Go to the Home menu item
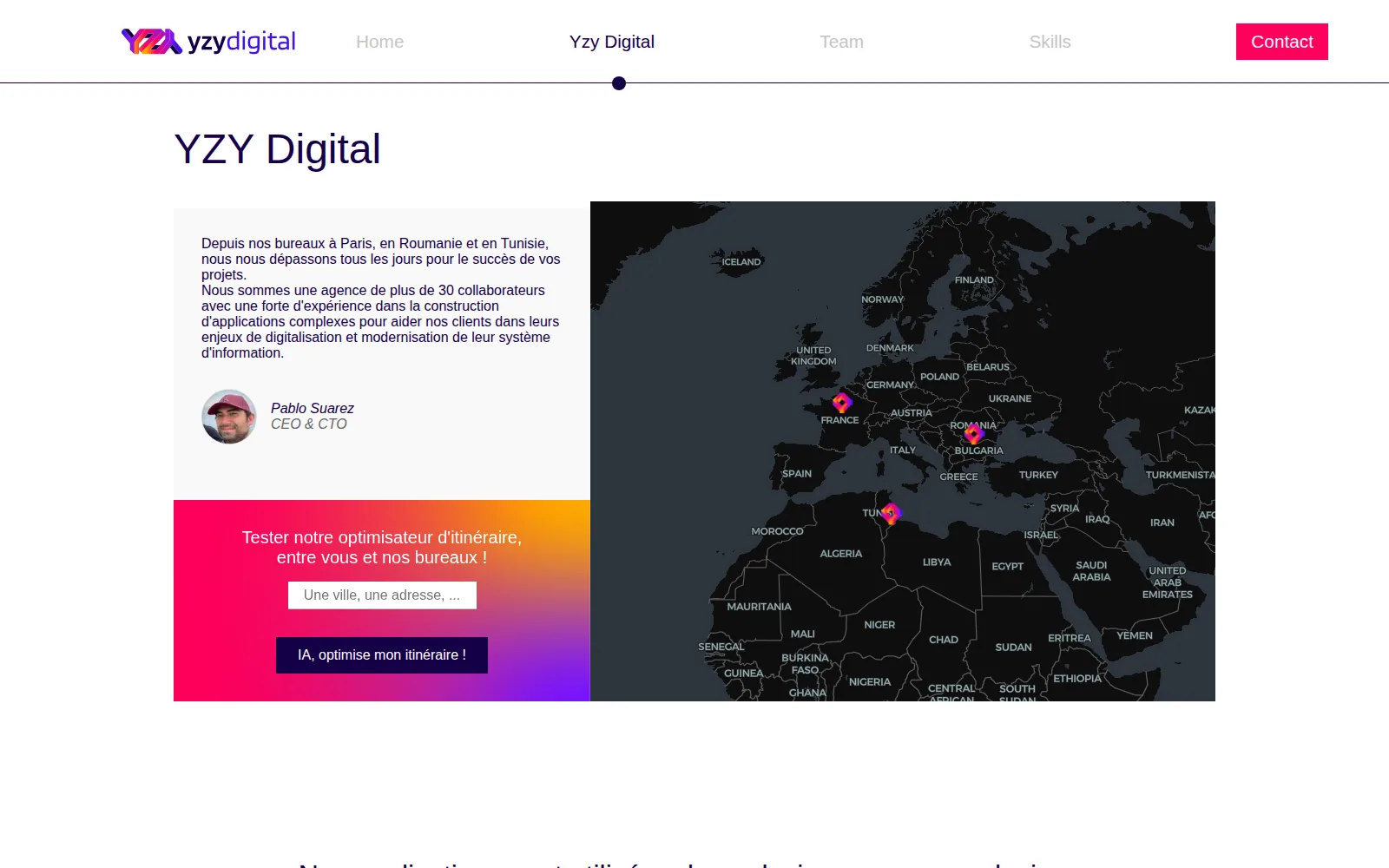This screenshot has width=1389, height=868. (x=379, y=42)
